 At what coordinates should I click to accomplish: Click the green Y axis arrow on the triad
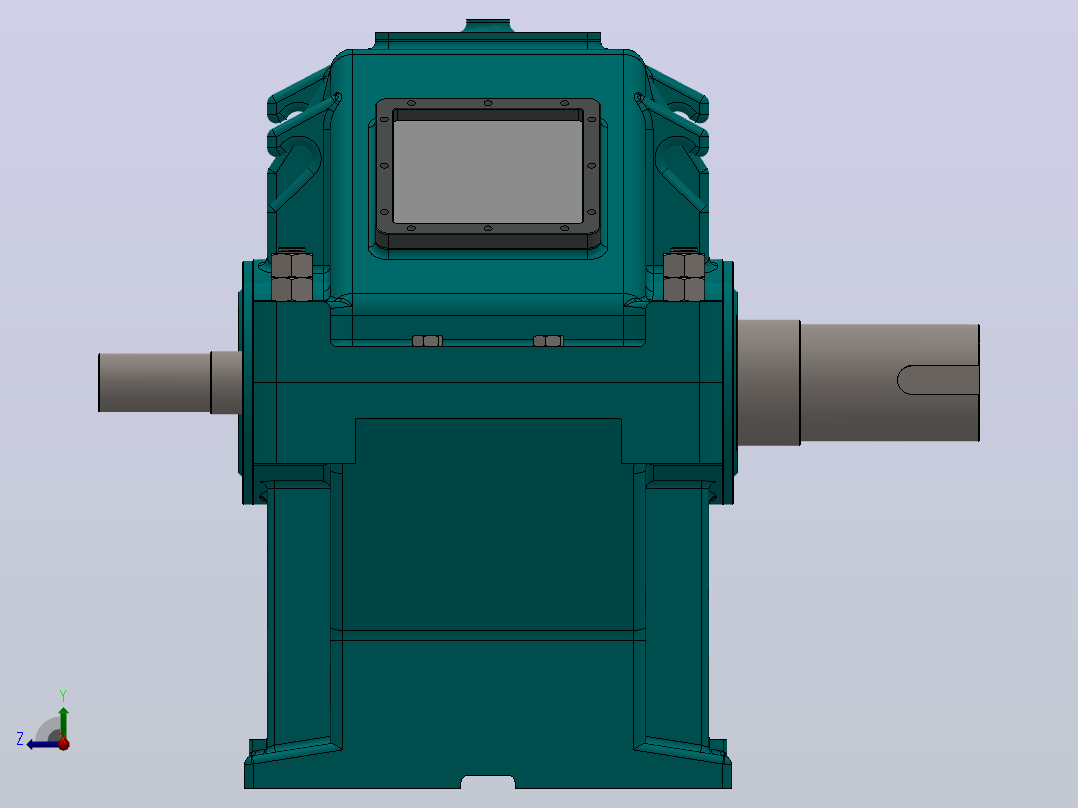63,723
